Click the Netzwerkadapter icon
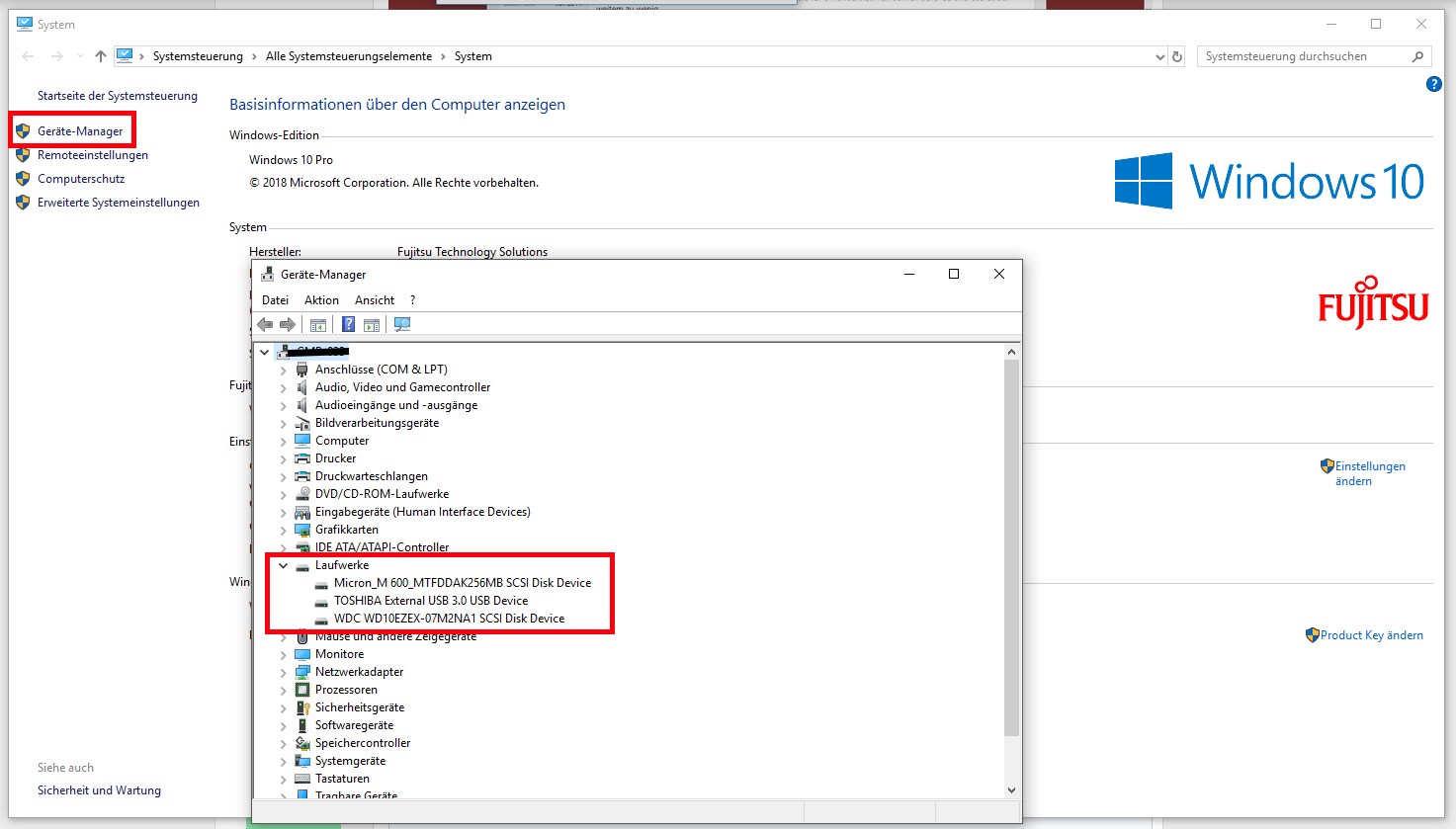Image resolution: width=1456 pixels, height=829 pixels. point(302,672)
